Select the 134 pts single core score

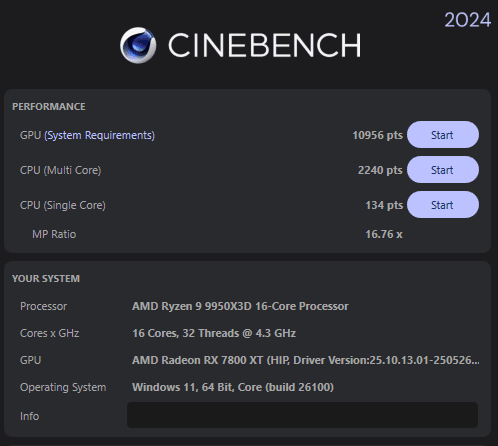(x=384, y=205)
